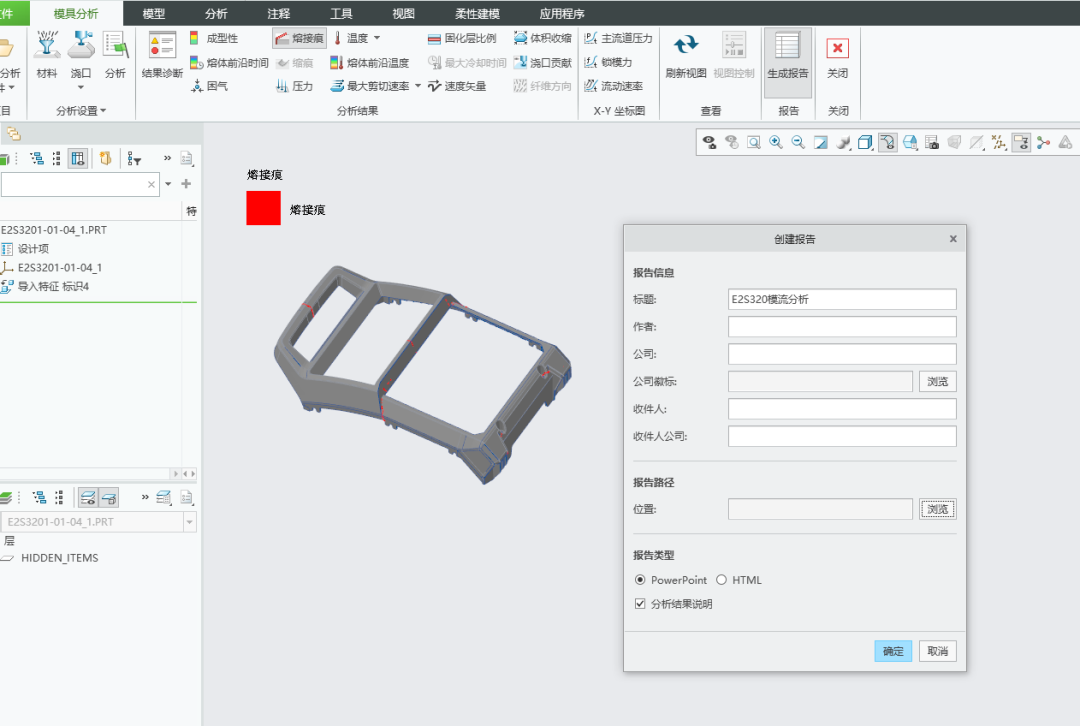Open the 材料 (Material) settings
This screenshot has height=726, width=1080.
(x=47, y=55)
